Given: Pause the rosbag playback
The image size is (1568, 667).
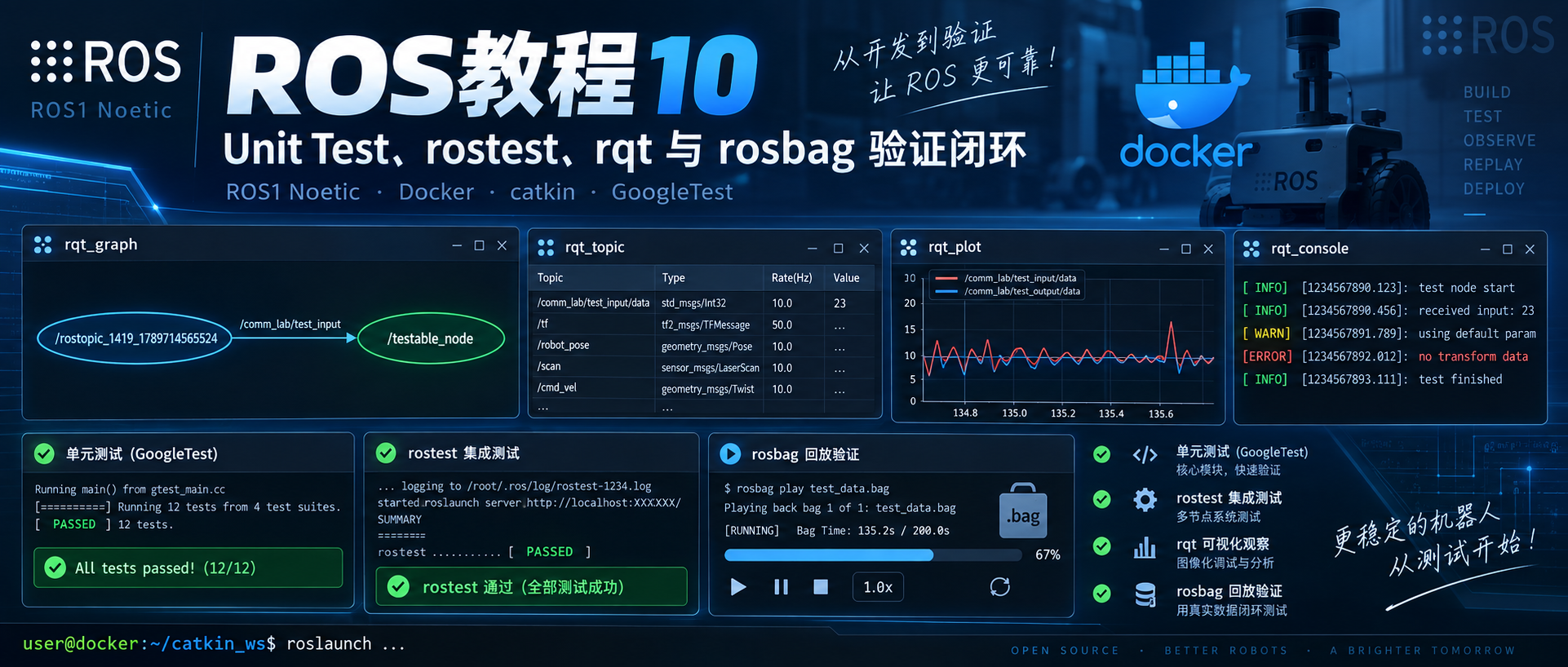Looking at the screenshot, I should point(781,587).
